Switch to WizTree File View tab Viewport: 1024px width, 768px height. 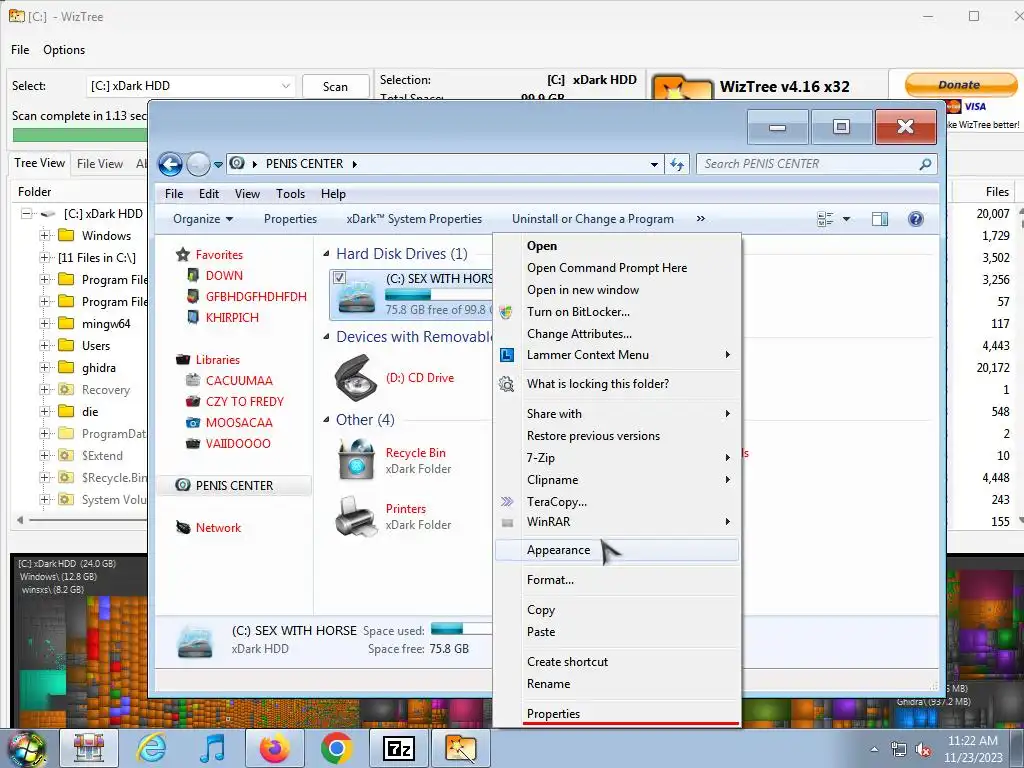(x=99, y=164)
